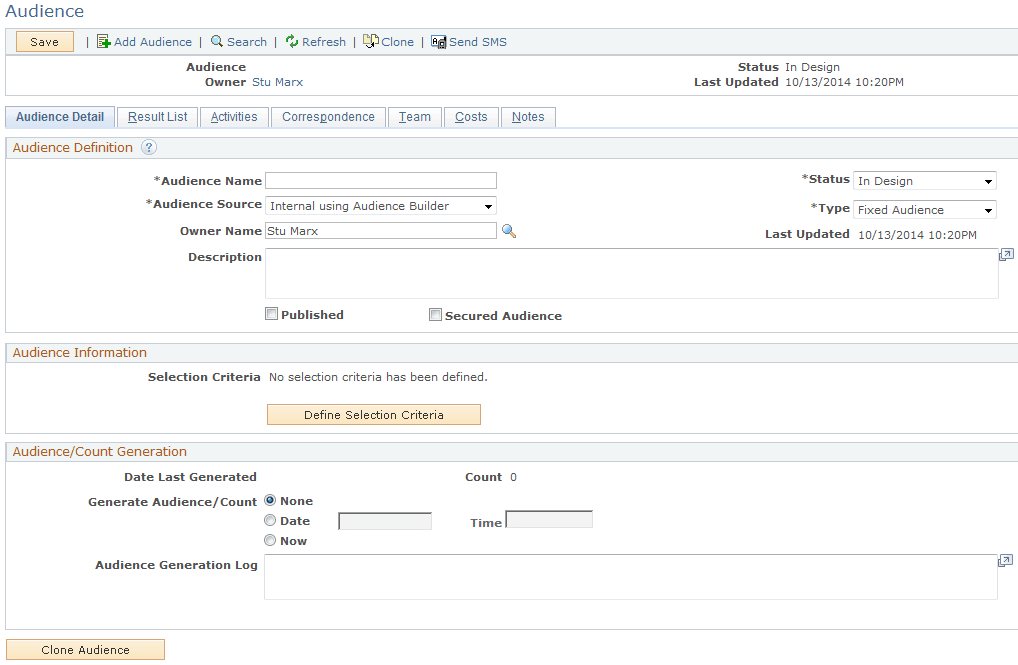Focus the Audience Name input field
The height and width of the screenshot is (665, 1018).
[x=381, y=181]
